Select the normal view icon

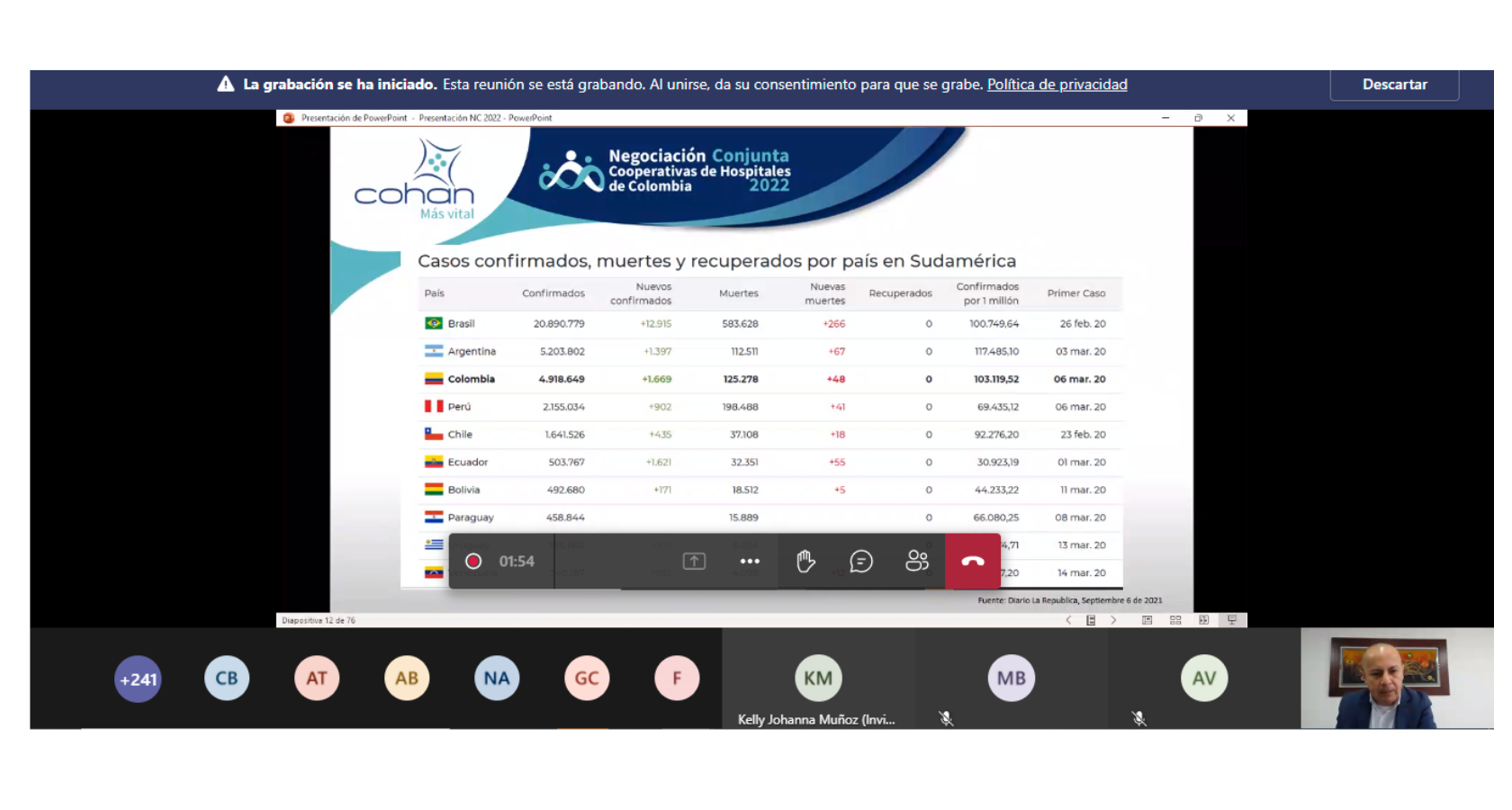(x=1147, y=620)
